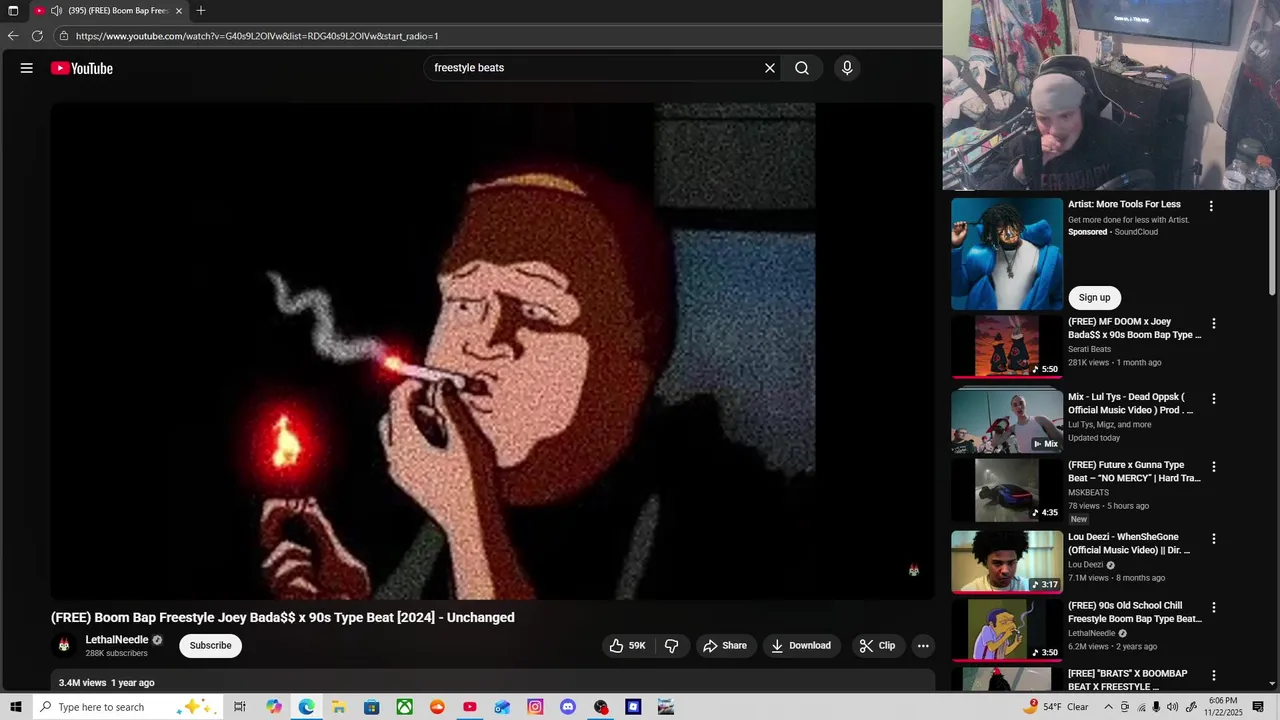
Task: Download the video
Action: (801, 646)
